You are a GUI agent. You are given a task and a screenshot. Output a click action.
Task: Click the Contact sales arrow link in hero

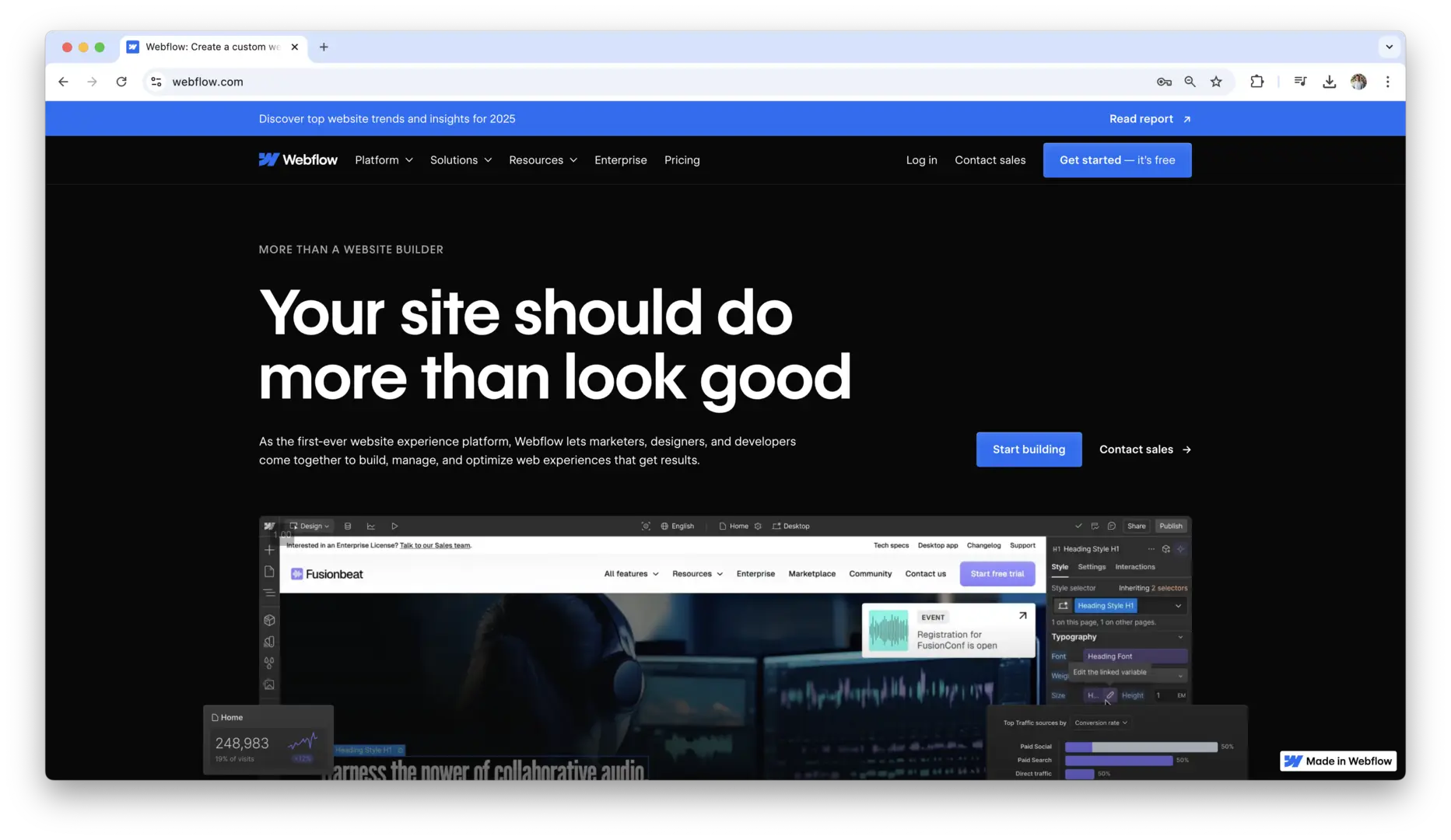(x=1144, y=450)
